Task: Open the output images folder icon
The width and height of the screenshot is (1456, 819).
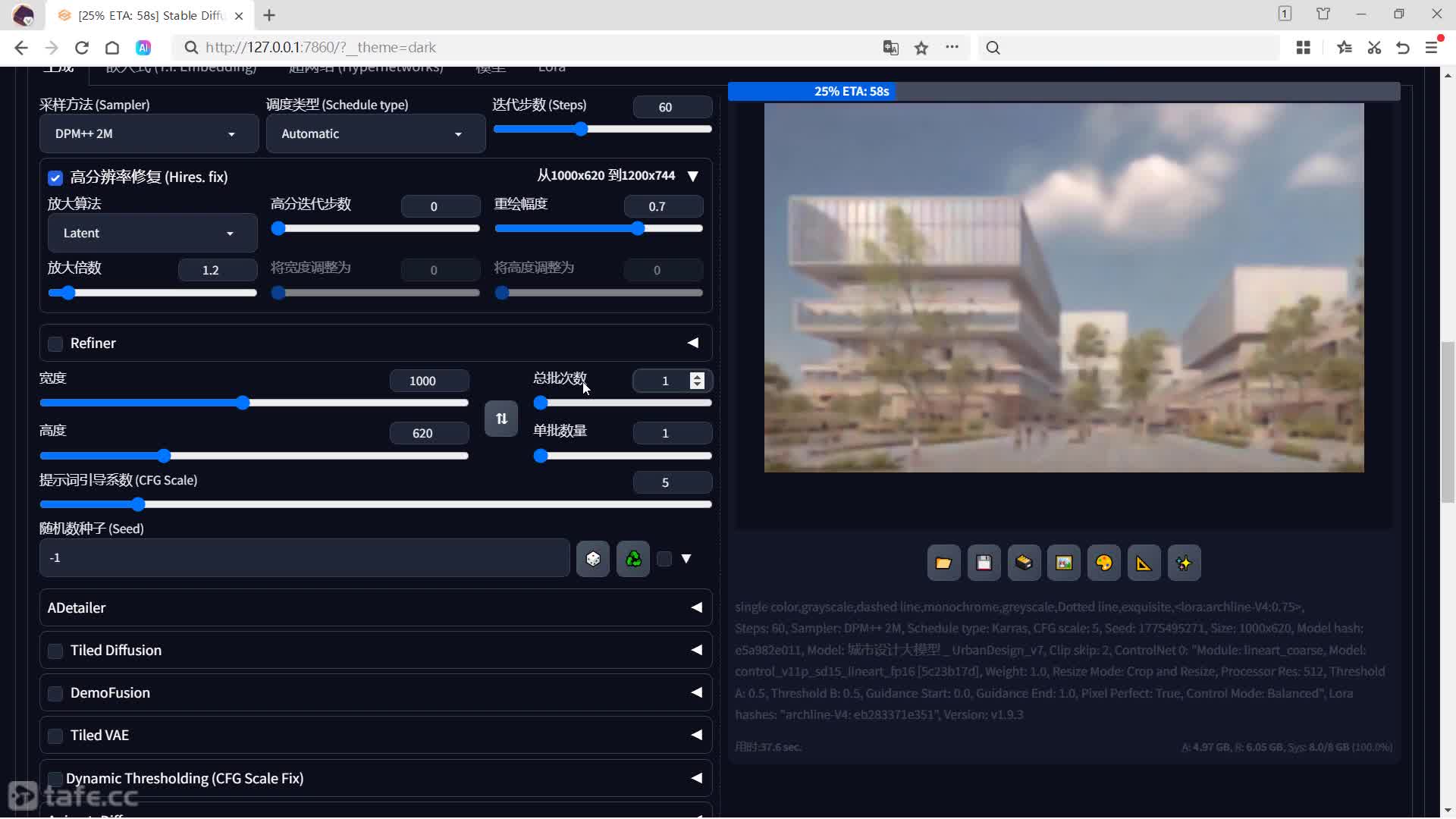Action: point(943,563)
